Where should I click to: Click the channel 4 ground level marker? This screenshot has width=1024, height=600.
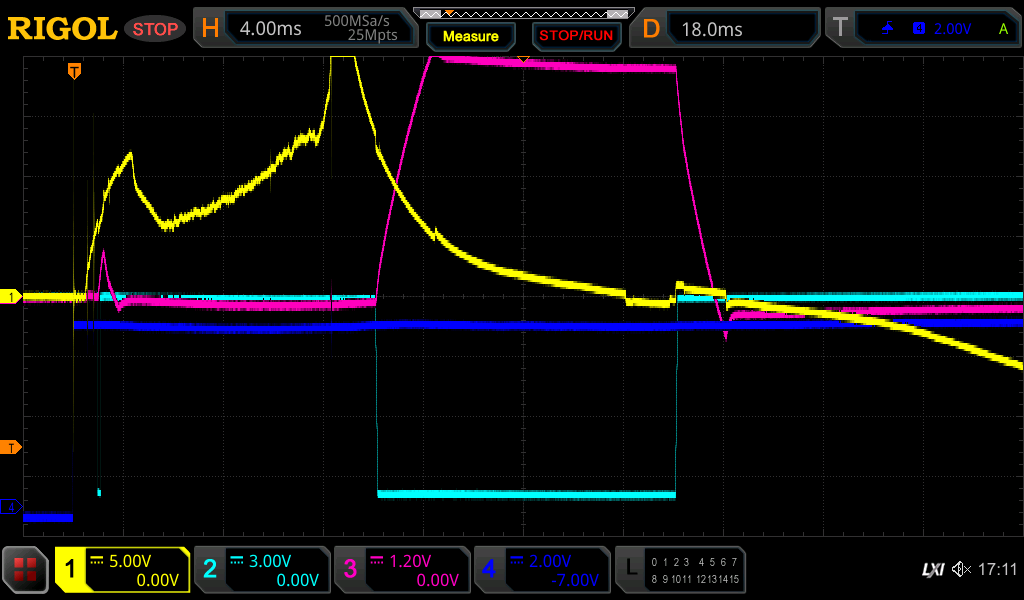pyautogui.click(x=12, y=507)
